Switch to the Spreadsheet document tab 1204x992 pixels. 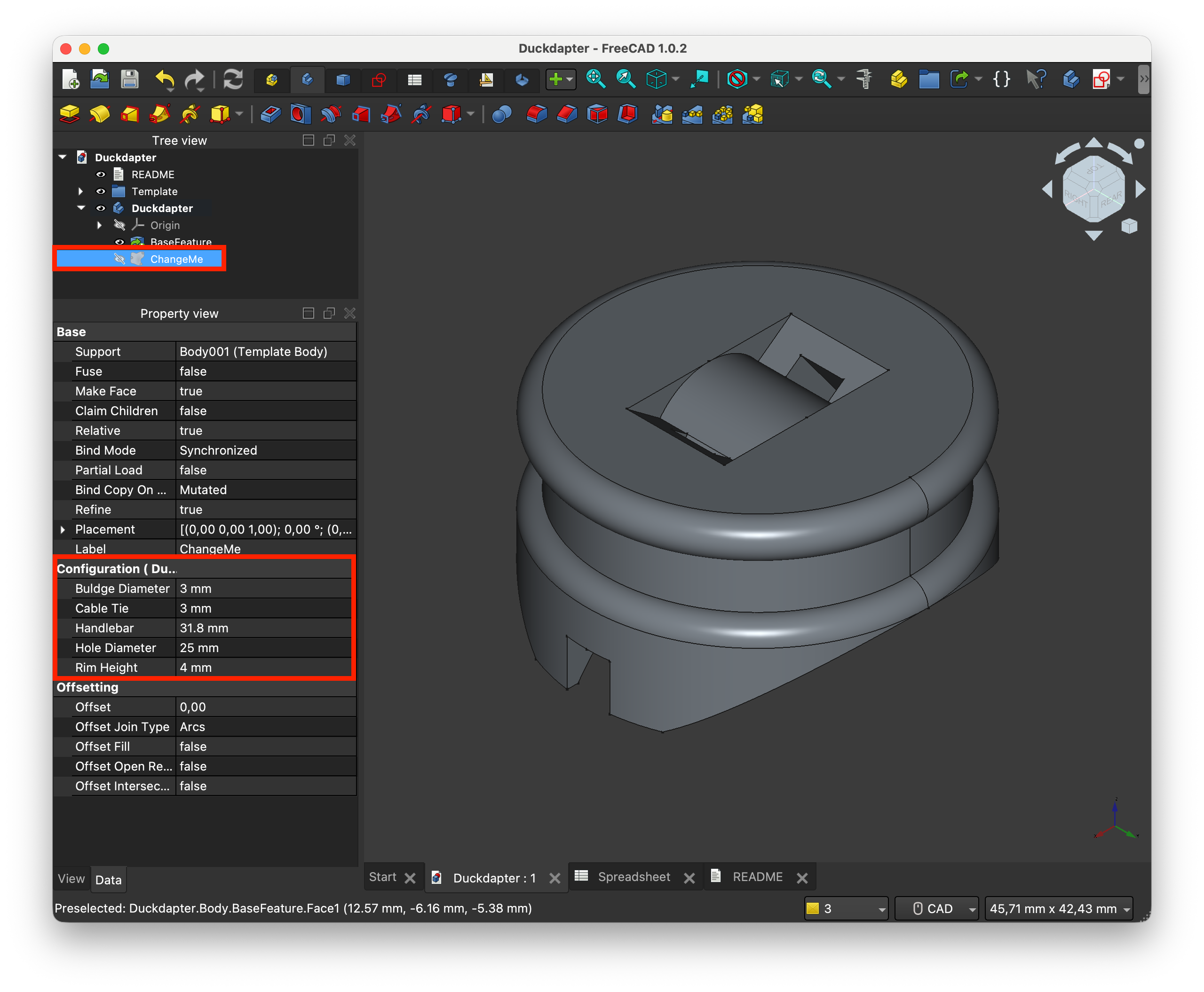coord(633,876)
